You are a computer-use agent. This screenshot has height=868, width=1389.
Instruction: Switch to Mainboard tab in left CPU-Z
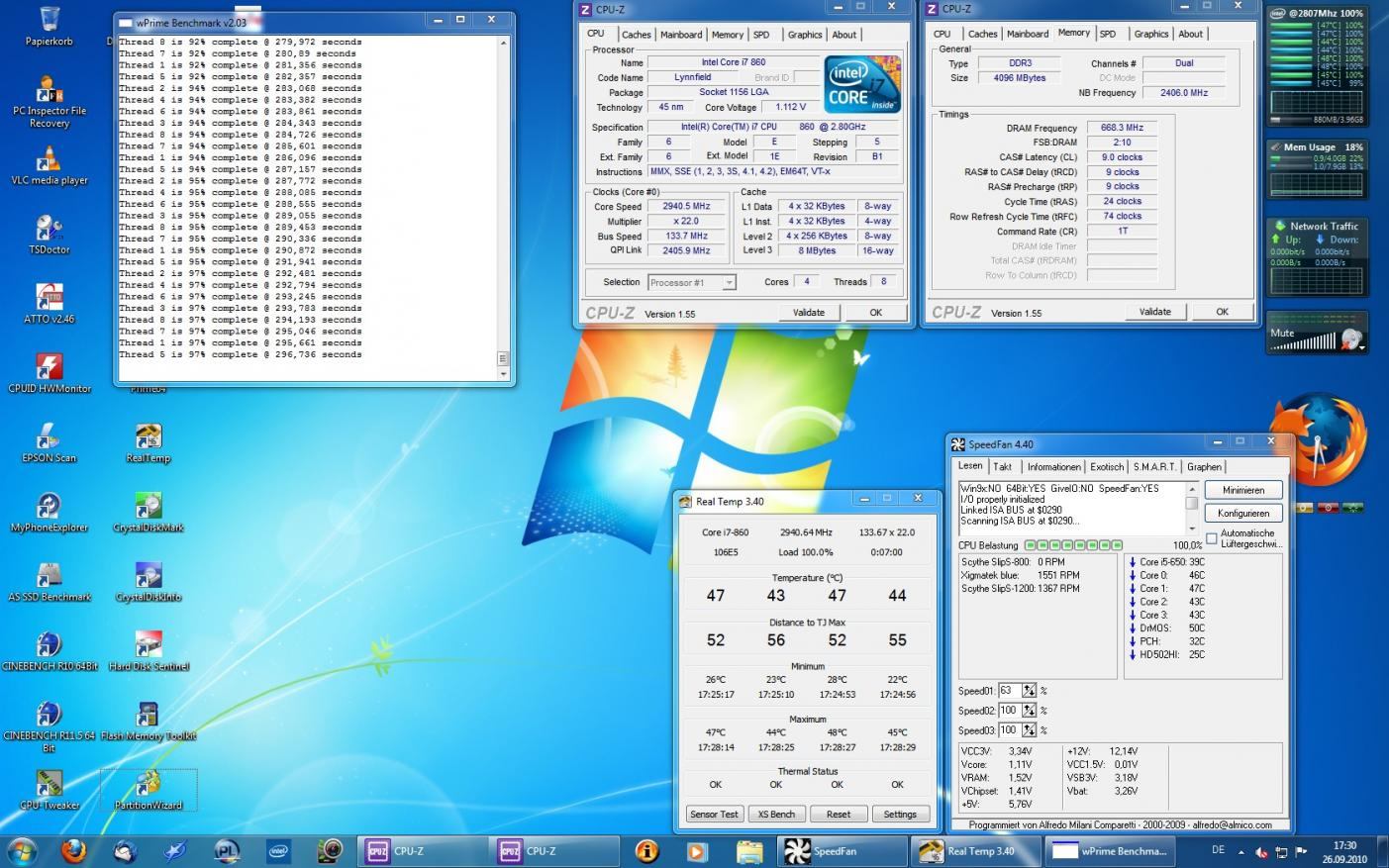681,35
